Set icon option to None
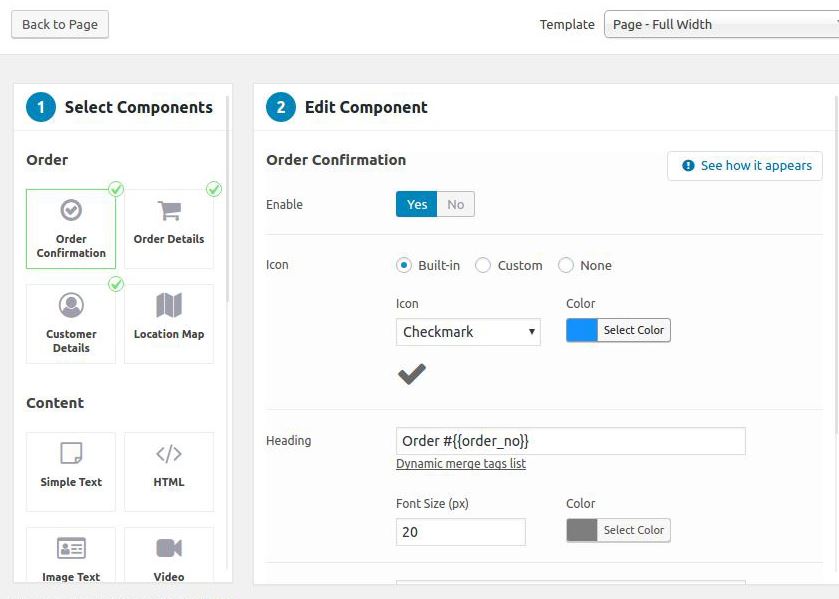This screenshot has height=599, width=839. tap(566, 265)
